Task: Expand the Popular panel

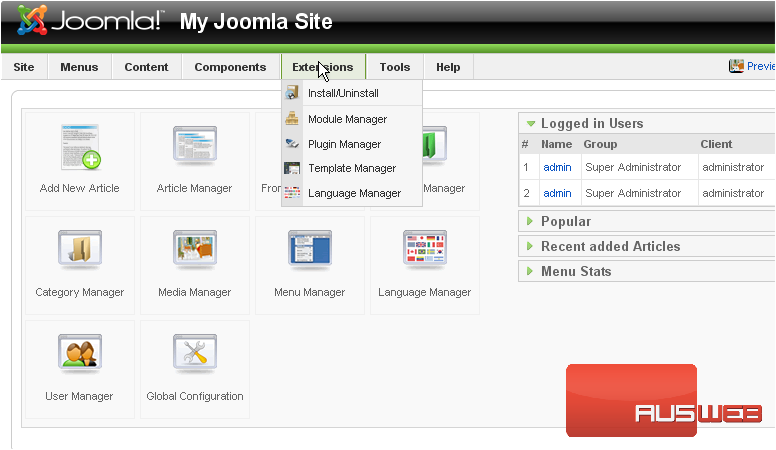Action: pos(565,221)
